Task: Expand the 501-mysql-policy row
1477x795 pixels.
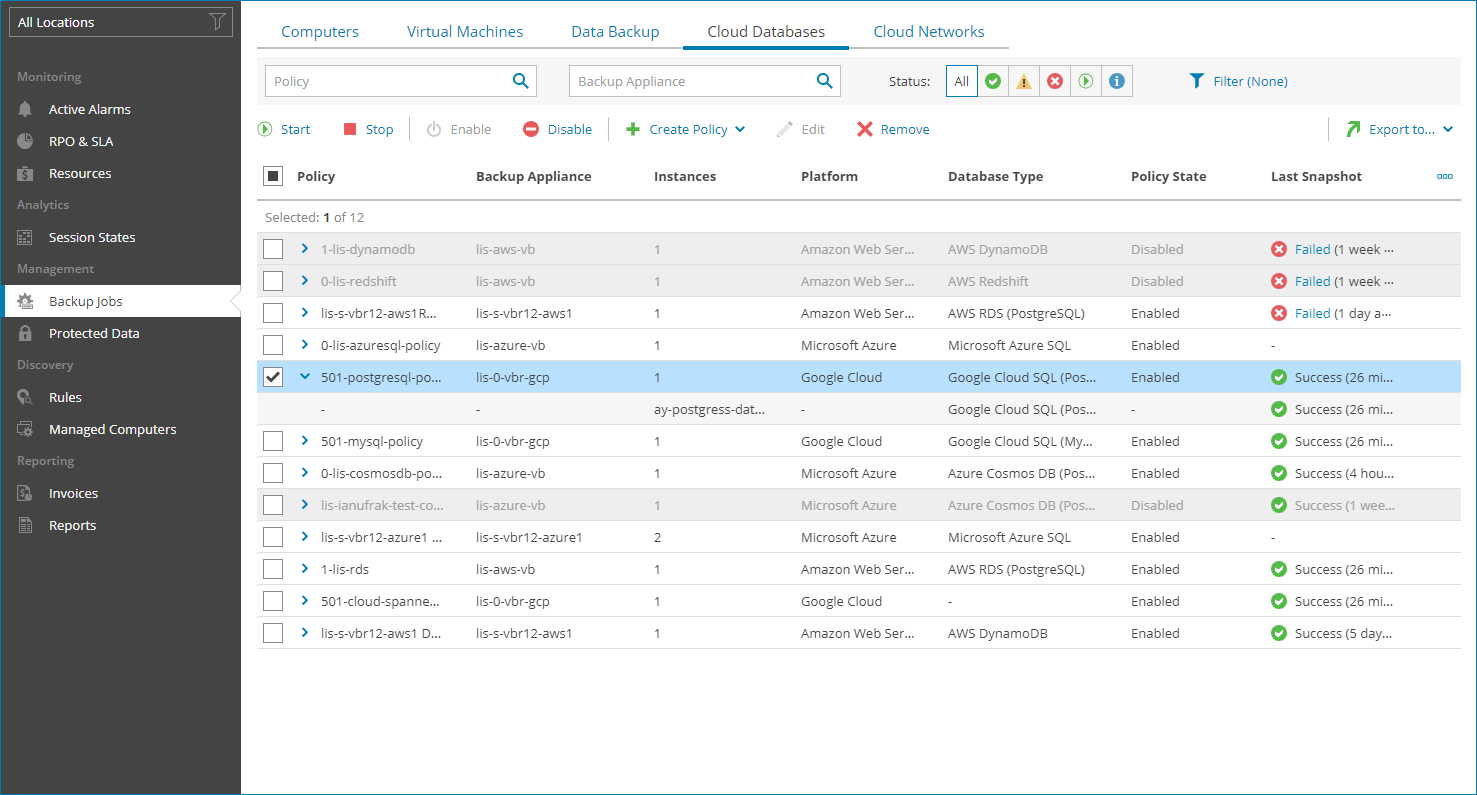Action: [x=305, y=441]
